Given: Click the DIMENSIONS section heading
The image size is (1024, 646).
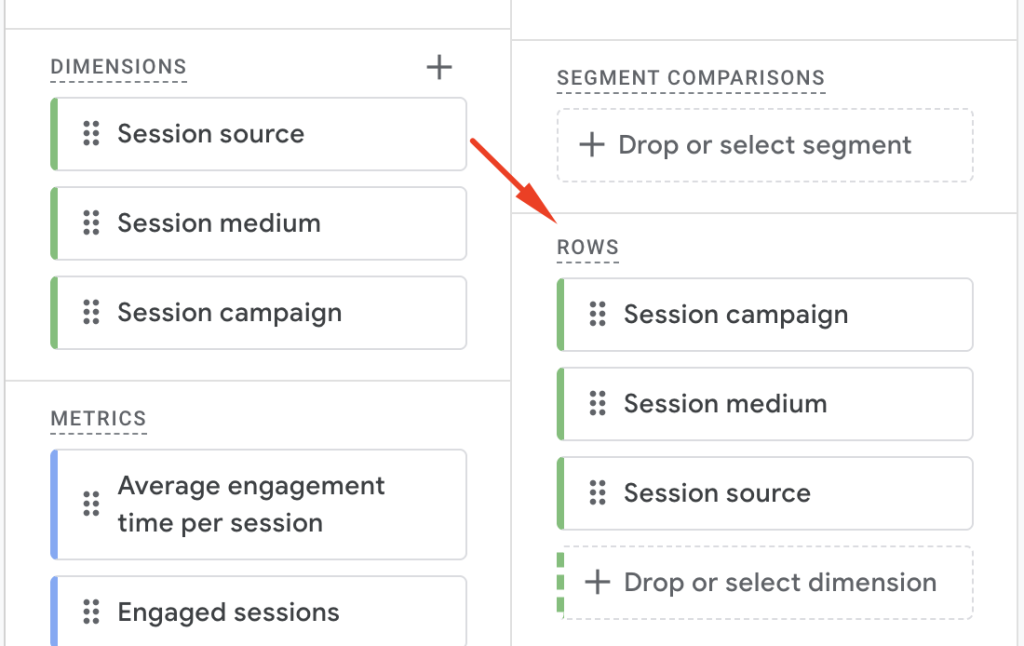Looking at the screenshot, I should pyautogui.click(x=118, y=68).
